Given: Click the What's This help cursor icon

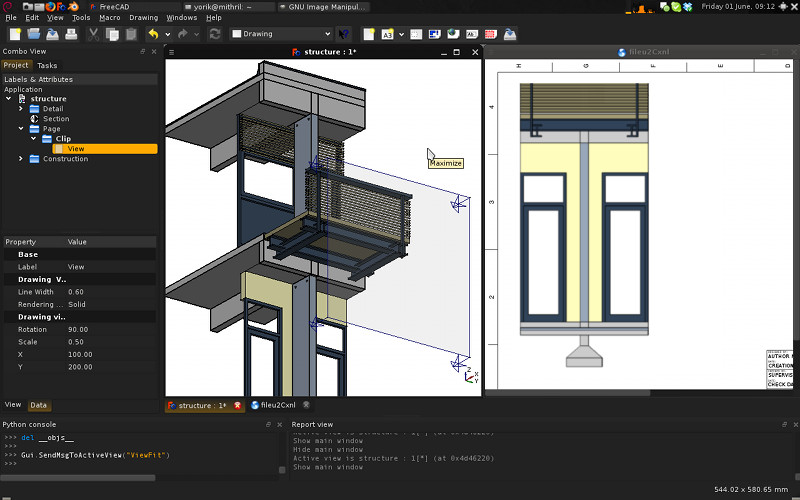Looking at the screenshot, I should [344, 34].
